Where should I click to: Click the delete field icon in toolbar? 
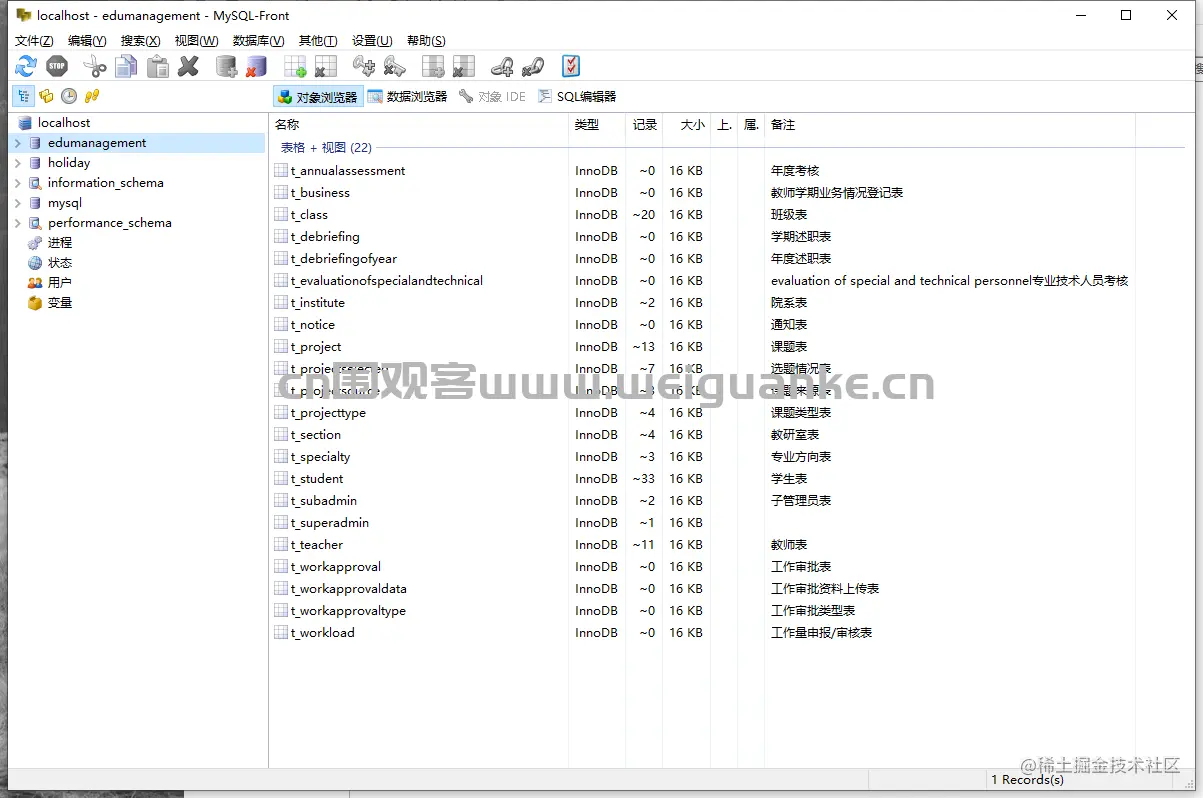[463, 67]
